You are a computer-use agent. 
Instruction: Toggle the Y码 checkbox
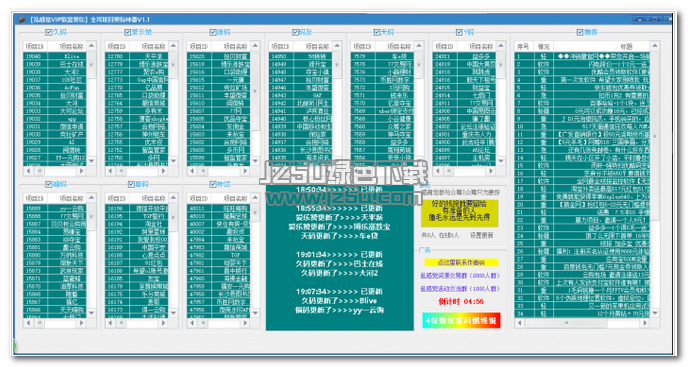(x=459, y=32)
